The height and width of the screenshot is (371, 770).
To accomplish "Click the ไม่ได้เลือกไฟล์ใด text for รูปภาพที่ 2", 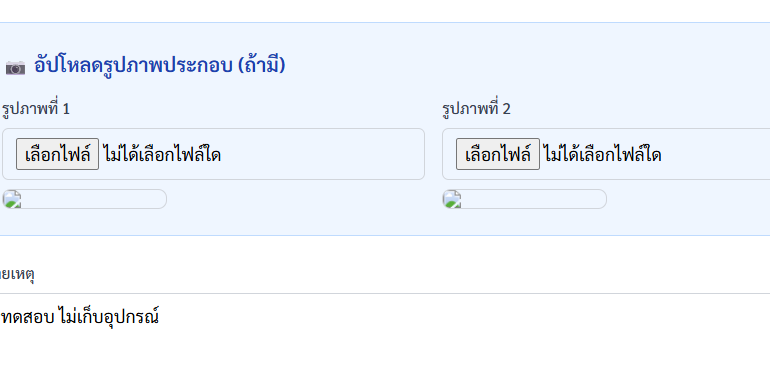I will tap(602, 154).
